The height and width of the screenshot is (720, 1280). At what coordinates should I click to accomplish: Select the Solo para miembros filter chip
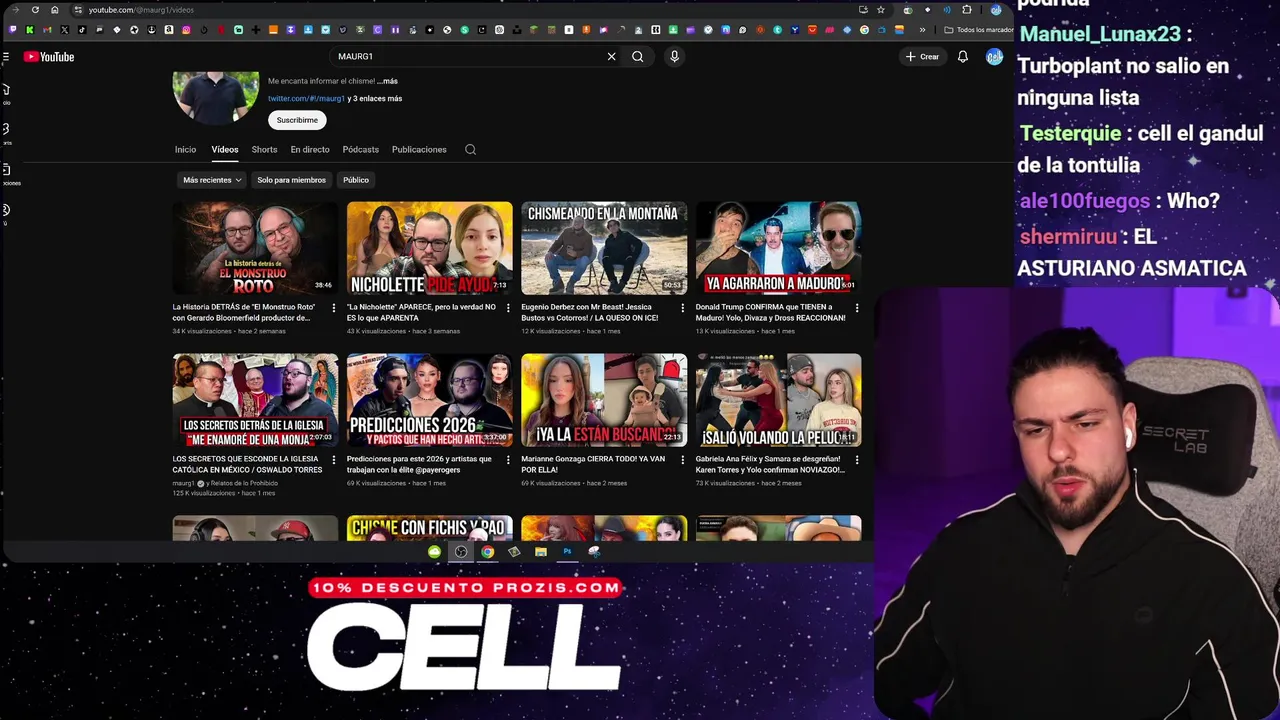pyautogui.click(x=291, y=180)
